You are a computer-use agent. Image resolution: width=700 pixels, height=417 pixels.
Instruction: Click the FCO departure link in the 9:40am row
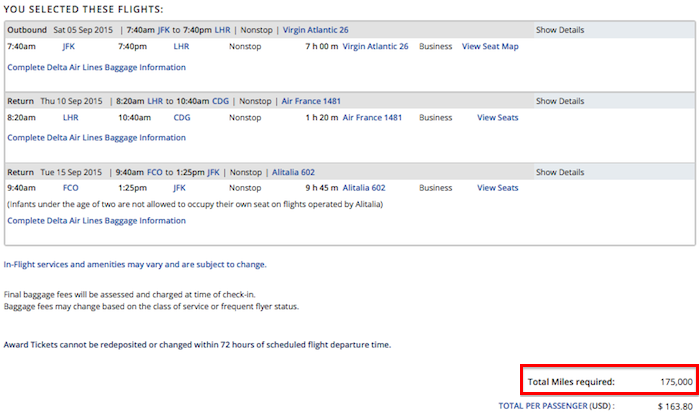coord(71,188)
